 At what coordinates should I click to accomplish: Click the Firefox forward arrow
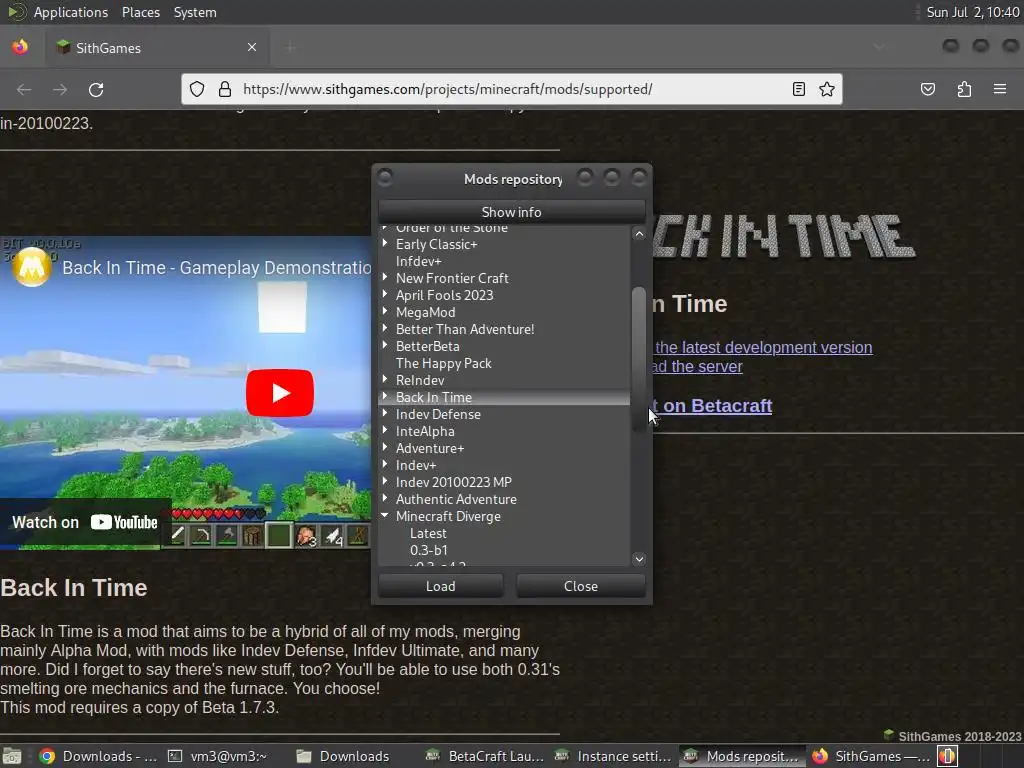pos(60,89)
